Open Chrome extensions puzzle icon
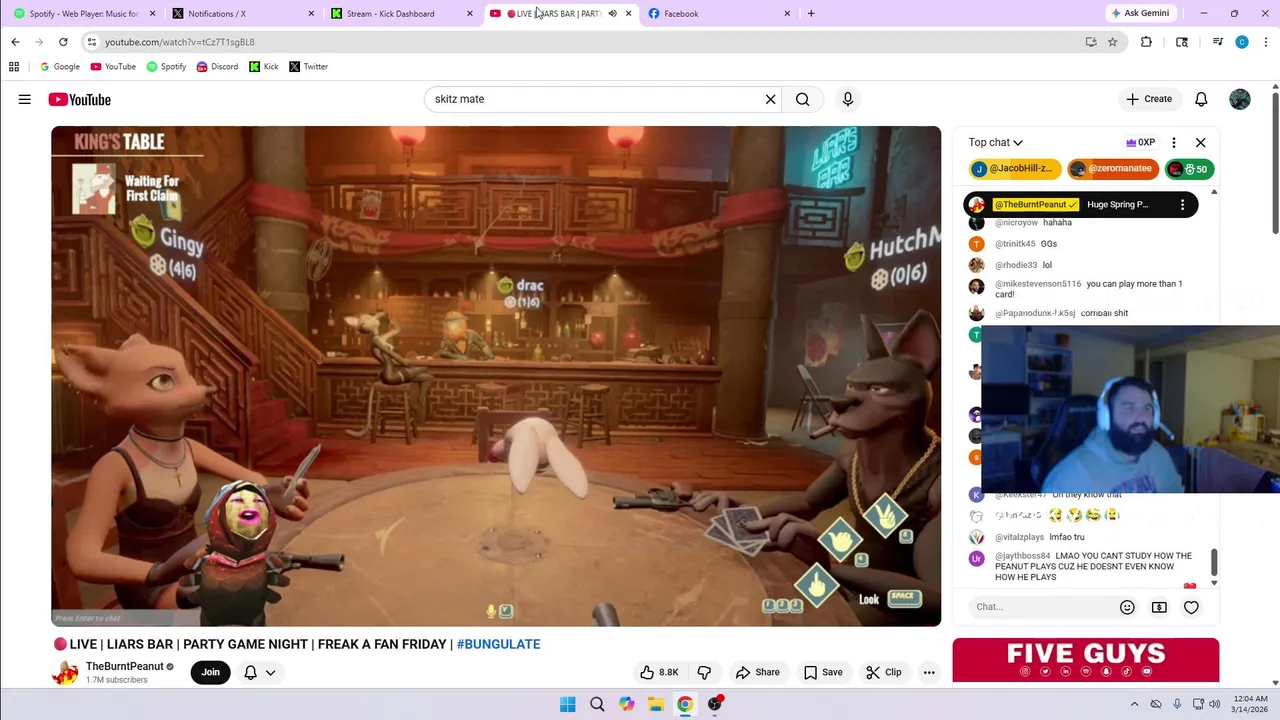Screen dimensions: 1280x720 [1146, 42]
